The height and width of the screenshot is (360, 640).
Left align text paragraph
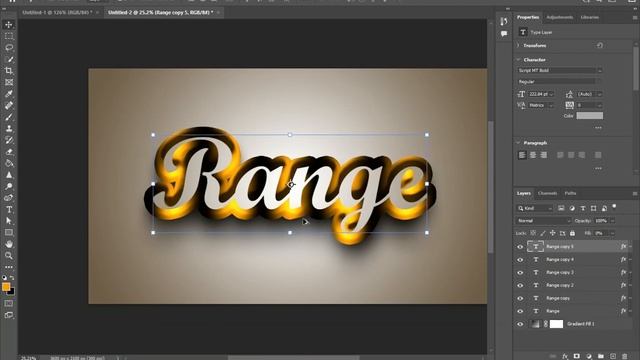click(x=522, y=155)
